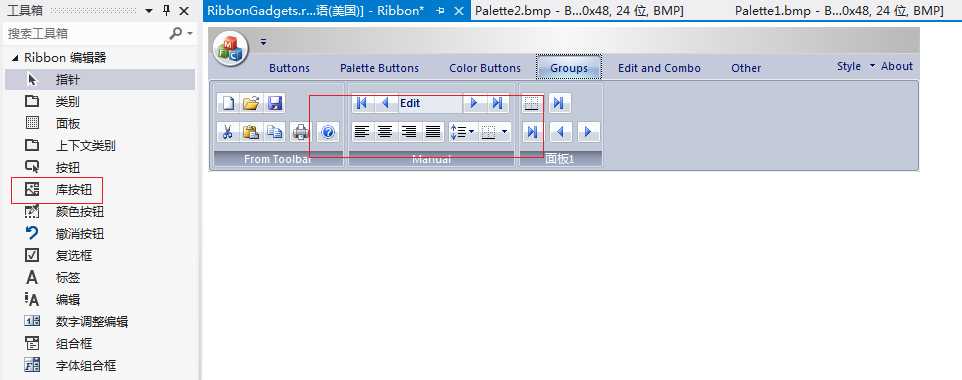Image resolution: width=962 pixels, height=380 pixels.
Task: Open the Palette2.bmp document tab
Action: 579,10
